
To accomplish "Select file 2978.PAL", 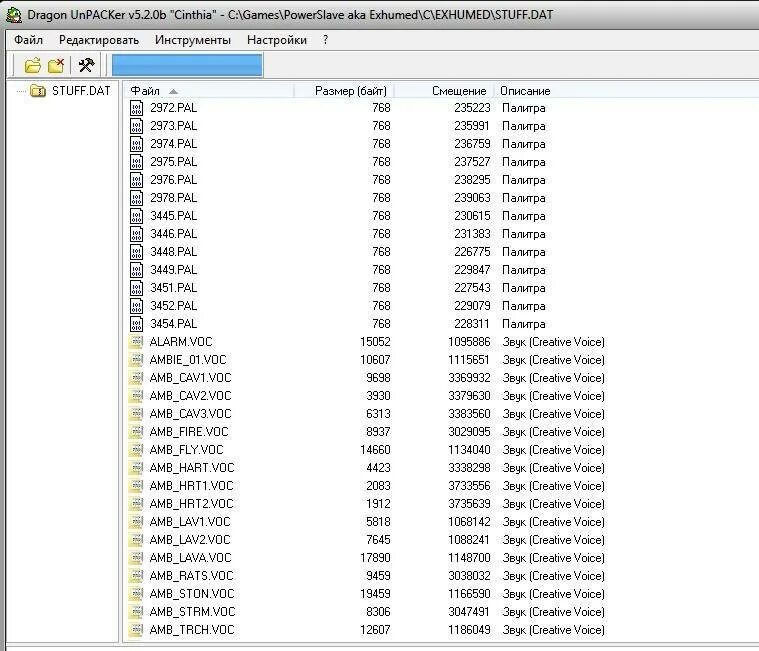I will pyautogui.click(x=173, y=198).
